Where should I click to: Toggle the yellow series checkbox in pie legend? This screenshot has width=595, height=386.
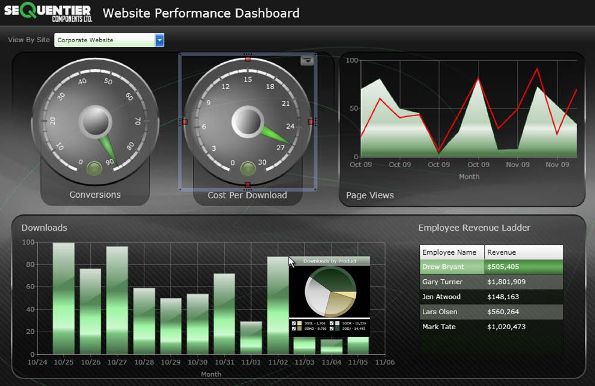pyautogui.click(x=294, y=323)
